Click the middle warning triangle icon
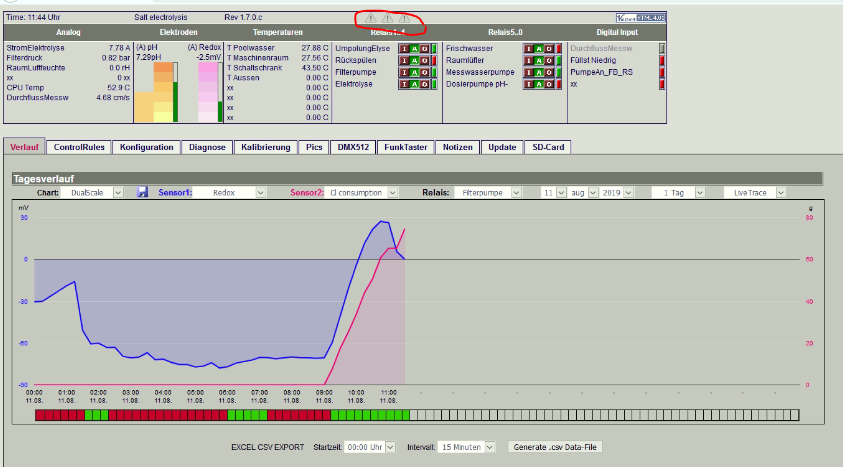The image size is (843, 467). (387, 18)
